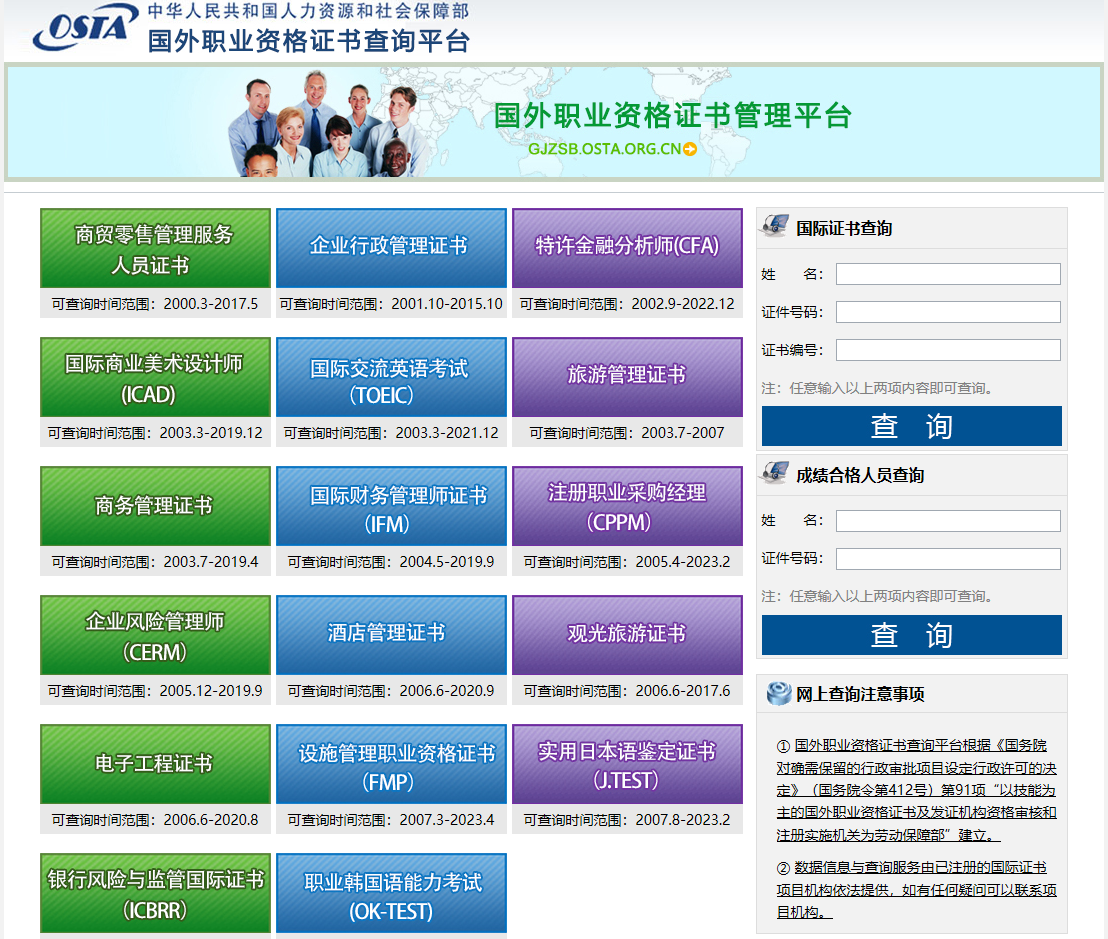Open the 旅游管理证书 tile
1108x939 pixels.
627,377
